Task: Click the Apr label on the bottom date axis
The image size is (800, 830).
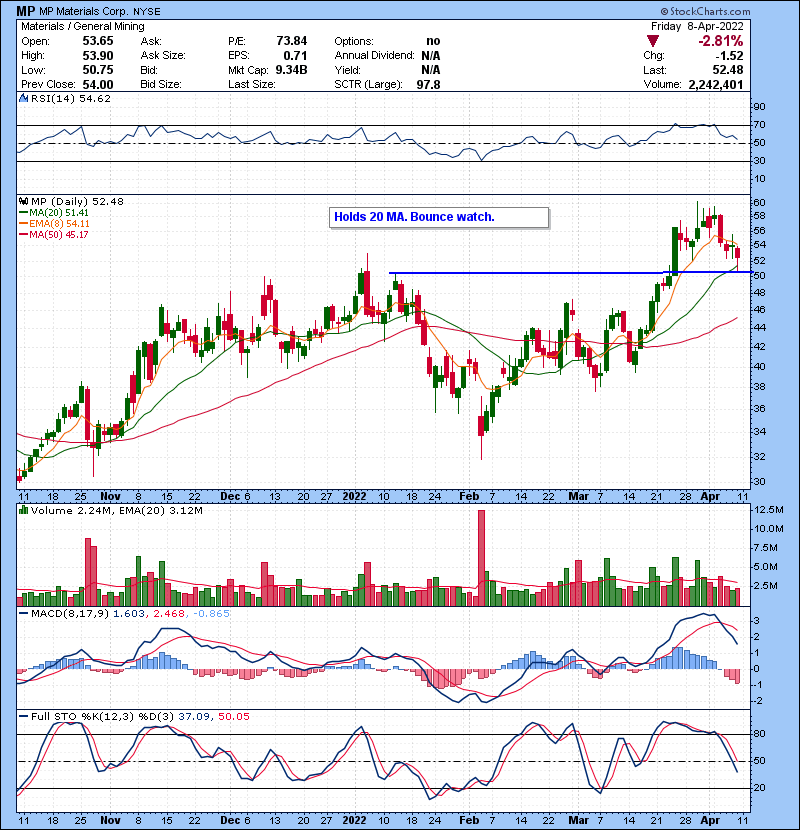Action: point(710,820)
